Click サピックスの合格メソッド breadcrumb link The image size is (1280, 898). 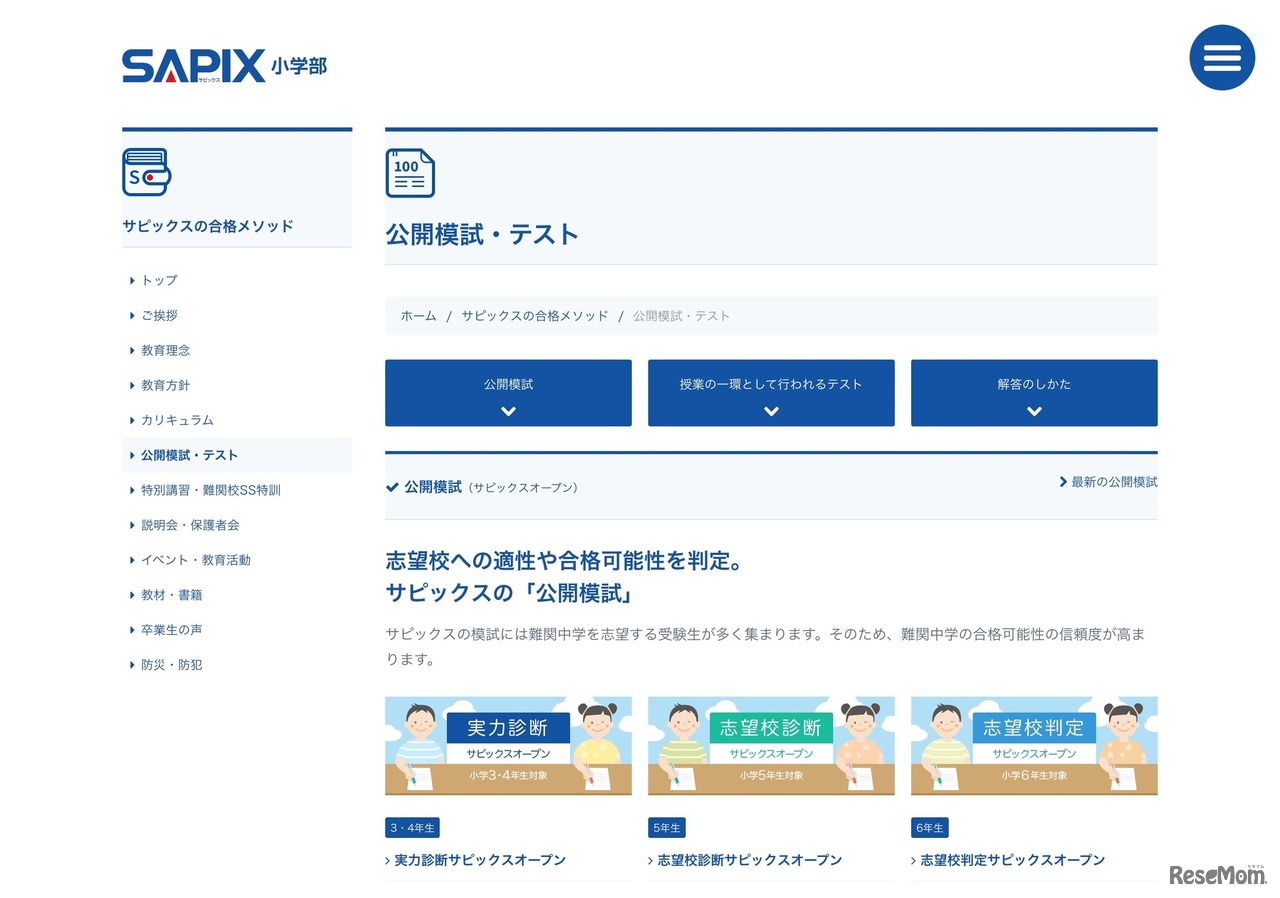pyautogui.click(x=535, y=316)
